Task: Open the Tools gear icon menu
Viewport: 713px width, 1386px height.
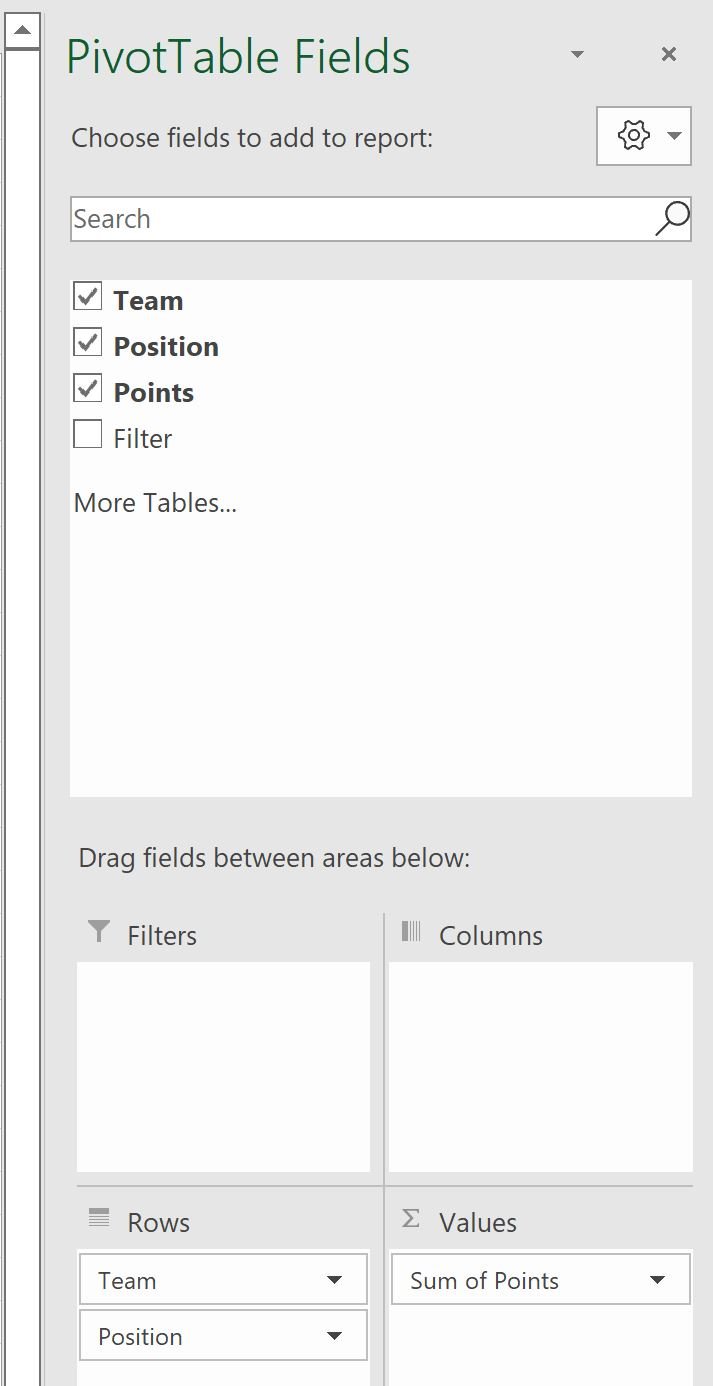Action: coord(643,135)
